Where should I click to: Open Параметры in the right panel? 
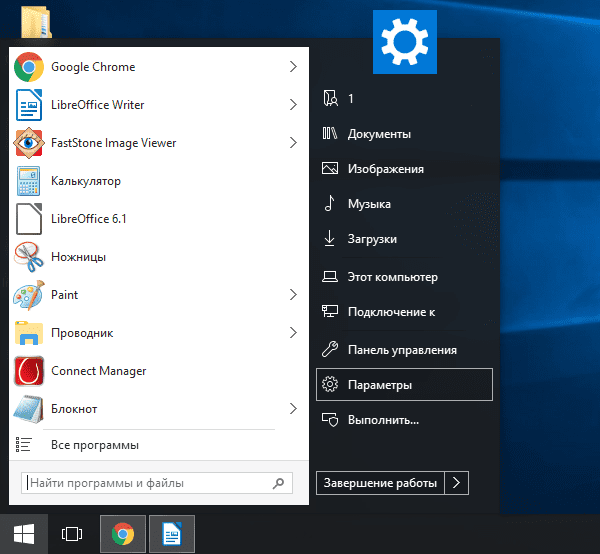tap(403, 384)
